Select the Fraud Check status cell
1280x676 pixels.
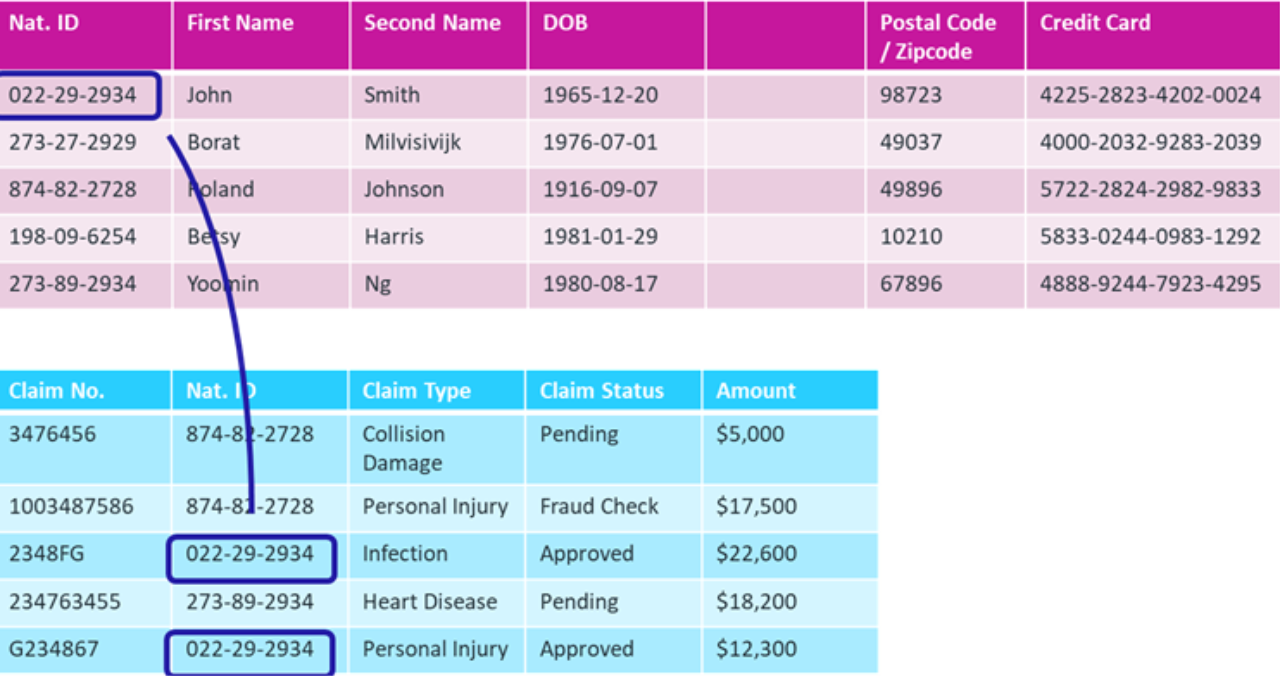[599, 506]
